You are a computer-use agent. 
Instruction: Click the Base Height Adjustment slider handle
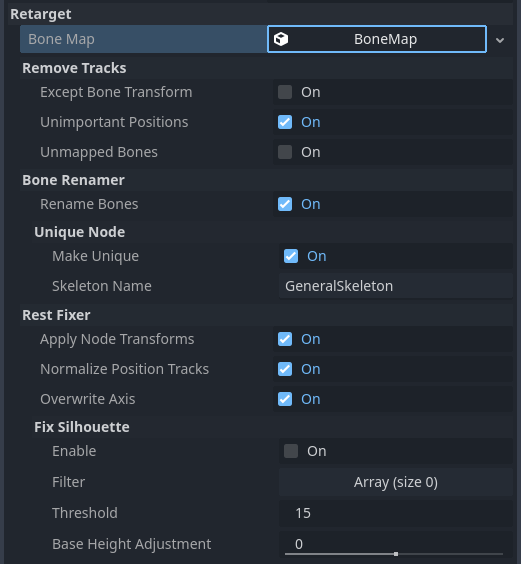pyautogui.click(x=396, y=554)
